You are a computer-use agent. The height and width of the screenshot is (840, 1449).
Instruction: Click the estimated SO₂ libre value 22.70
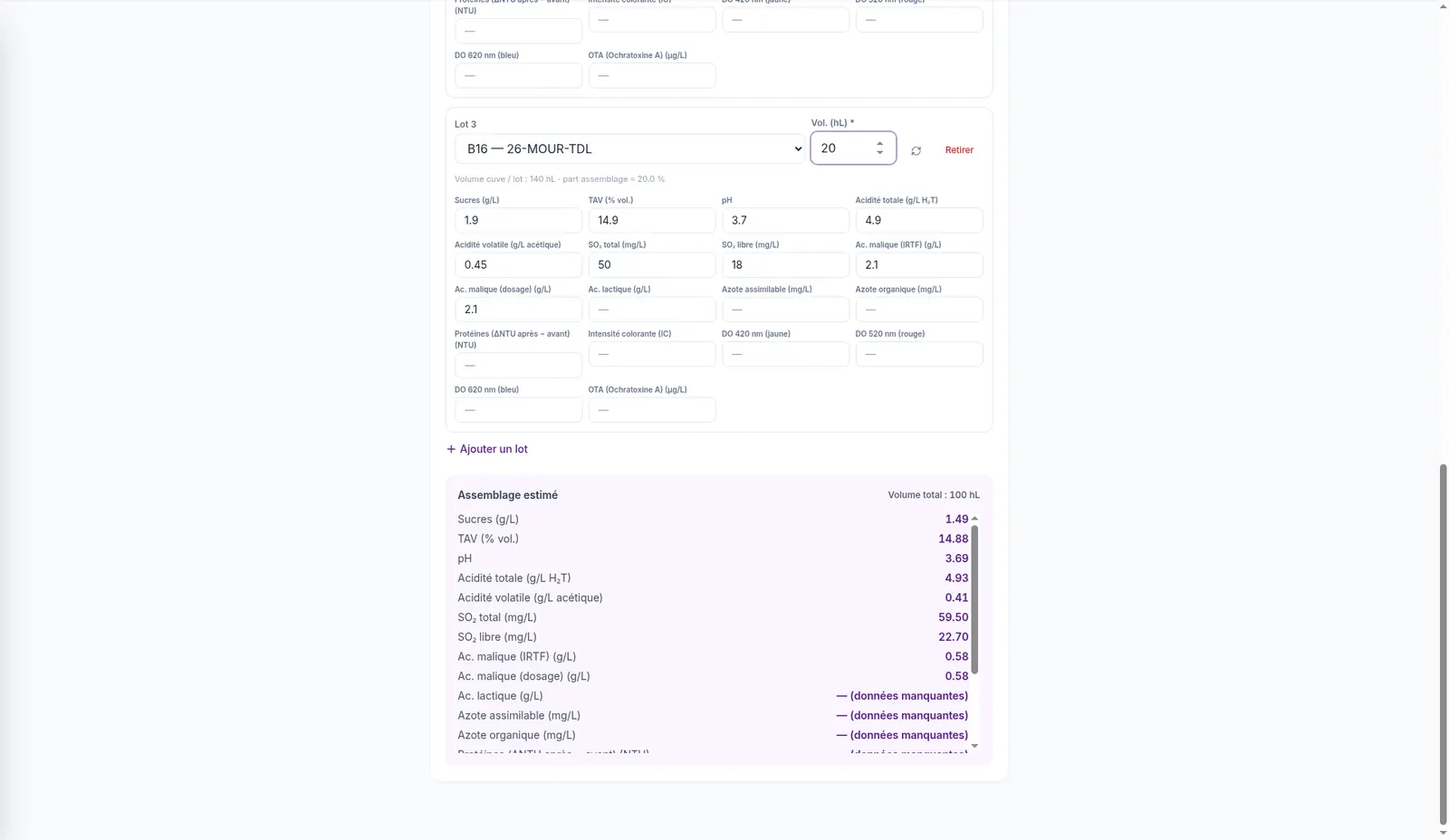pos(953,637)
